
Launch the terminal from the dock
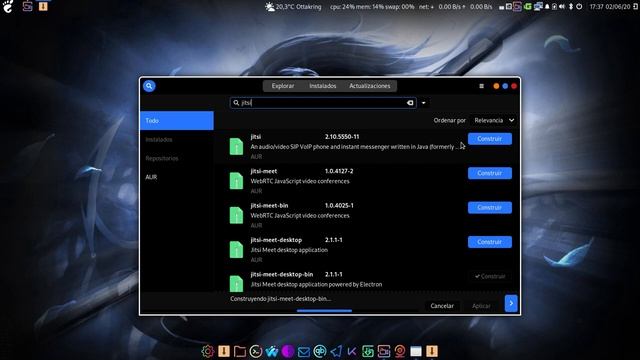tap(256, 351)
